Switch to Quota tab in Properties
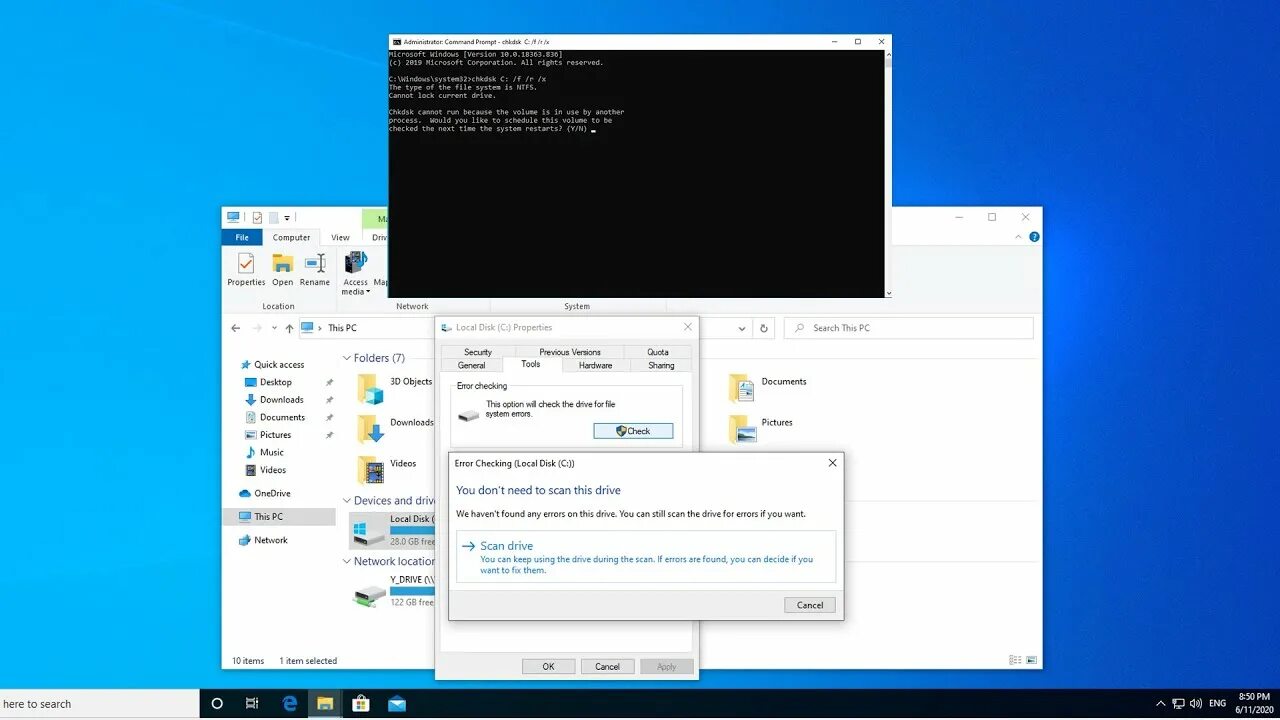1280x720 pixels. pos(658,352)
